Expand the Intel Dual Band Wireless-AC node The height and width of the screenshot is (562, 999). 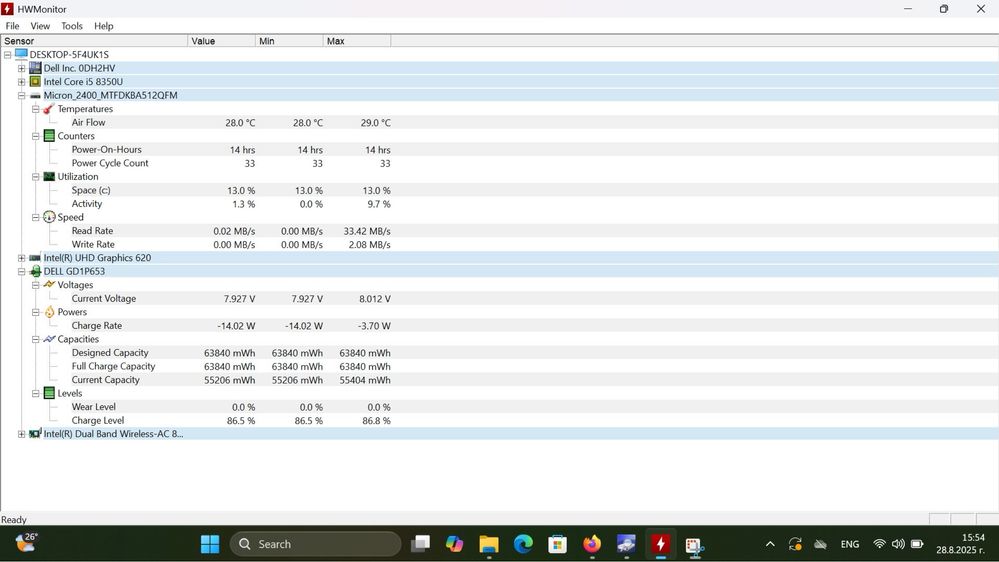click(x=22, y=434)
